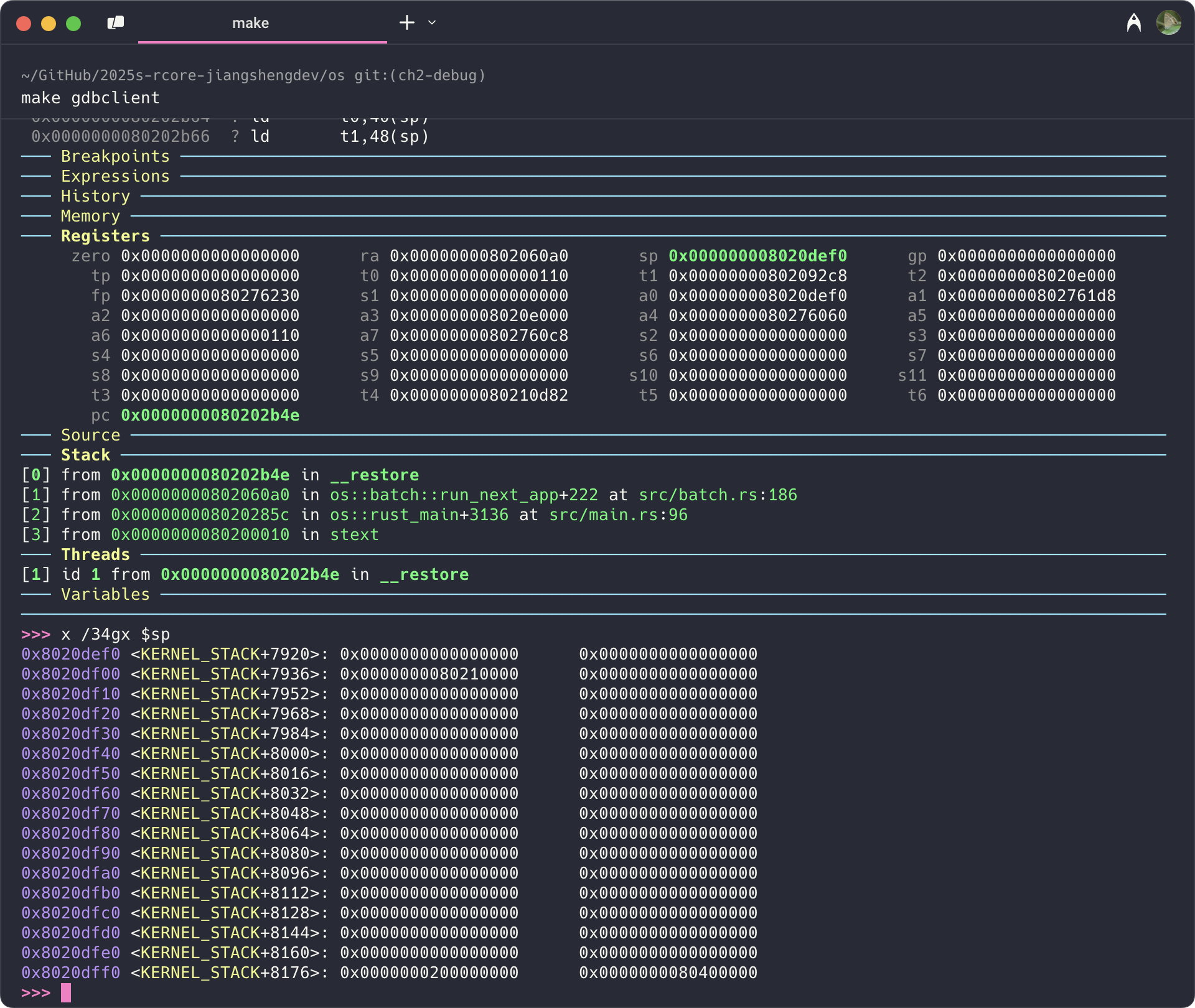Open the user avatar profile menu

coord(1168,23)
